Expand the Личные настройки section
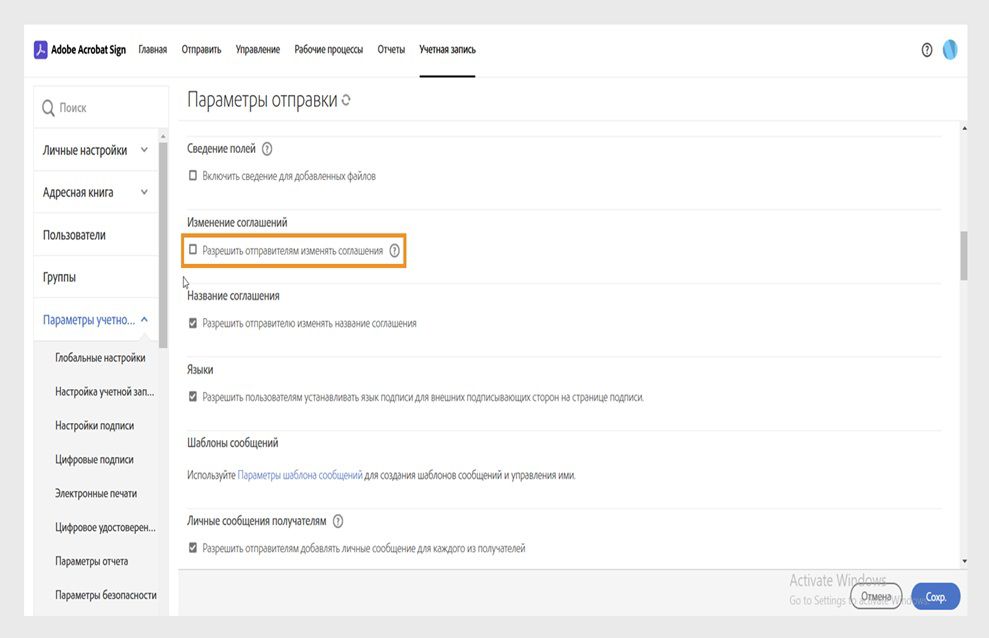The image size is (989, 638). coord(144,150)
